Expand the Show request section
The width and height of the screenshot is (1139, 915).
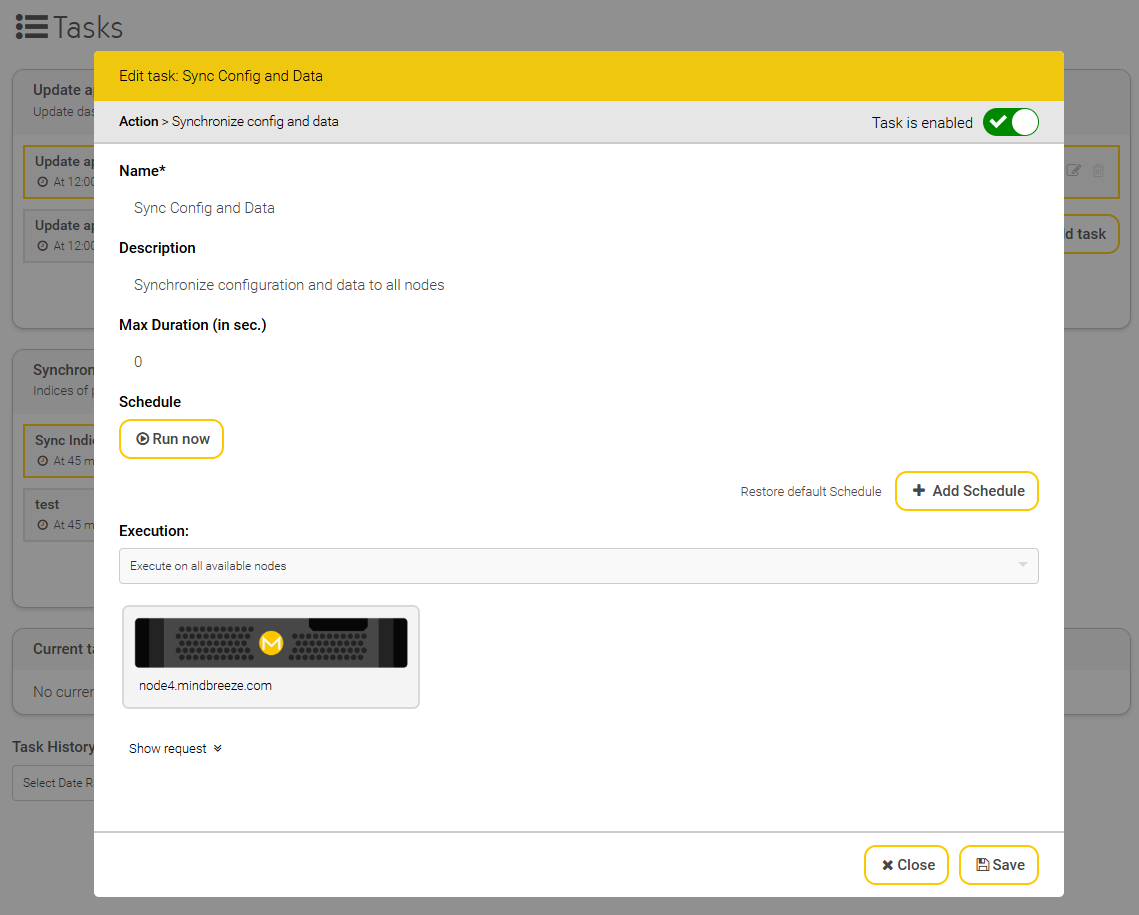[175, 749]
